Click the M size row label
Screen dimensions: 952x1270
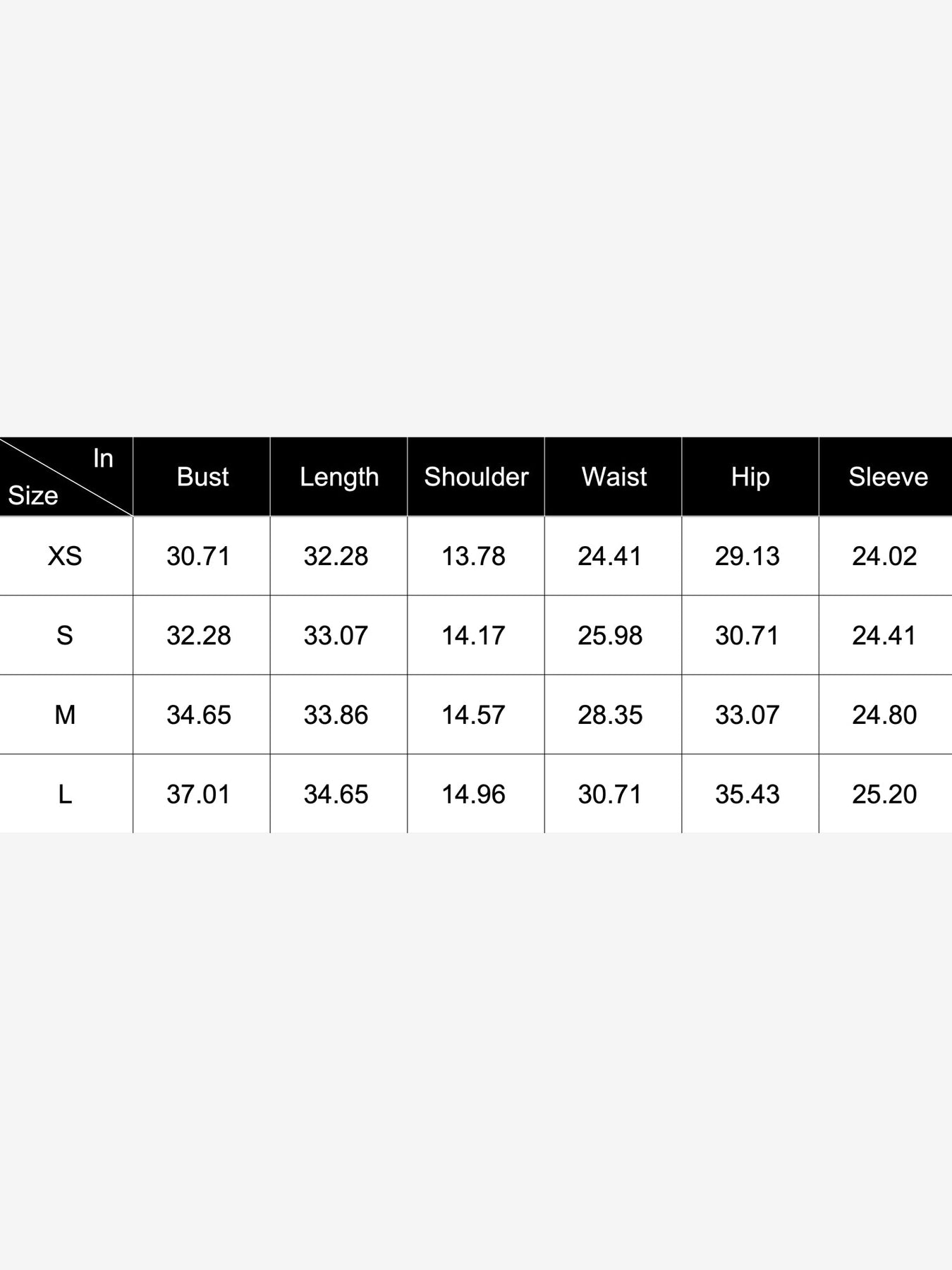(65, 715)
